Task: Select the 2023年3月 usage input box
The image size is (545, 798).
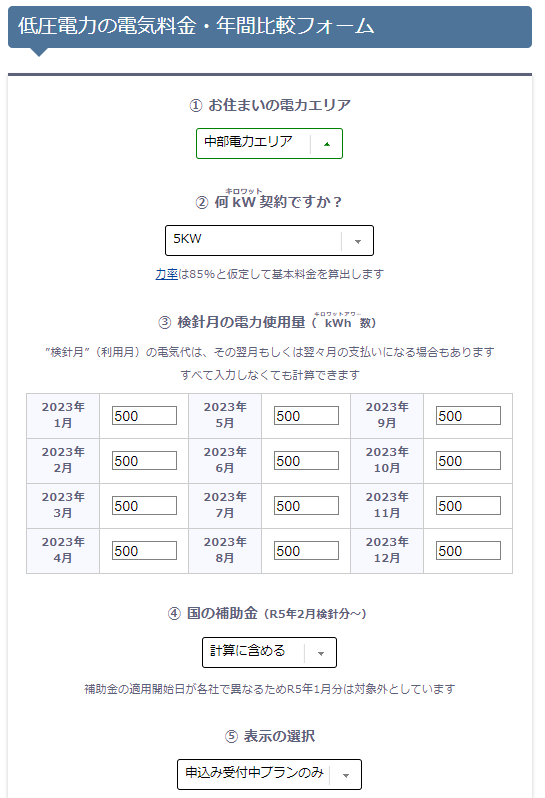Action: pos(145,506)
